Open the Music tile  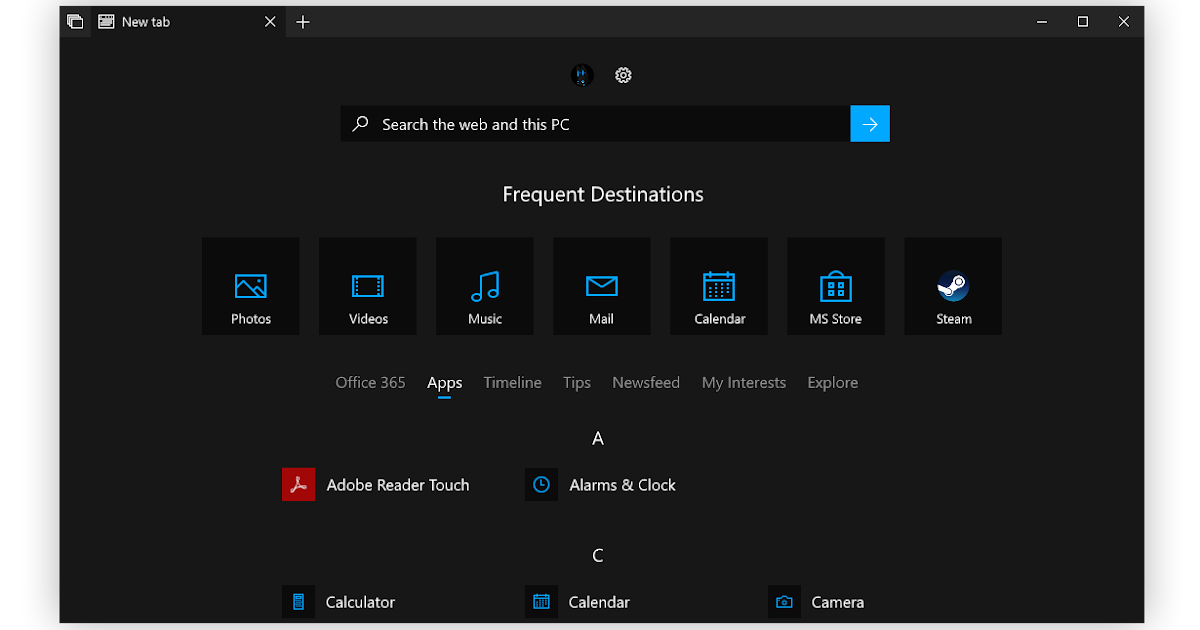pyautogui.click(x=484, y=286)
